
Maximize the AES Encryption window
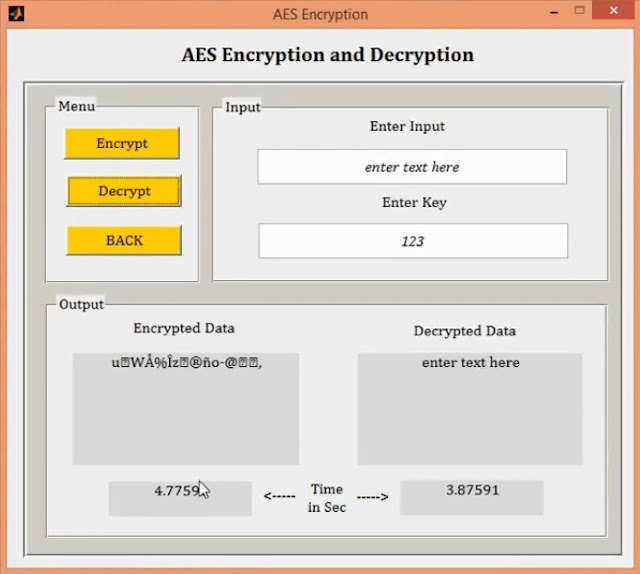[580, 11]
